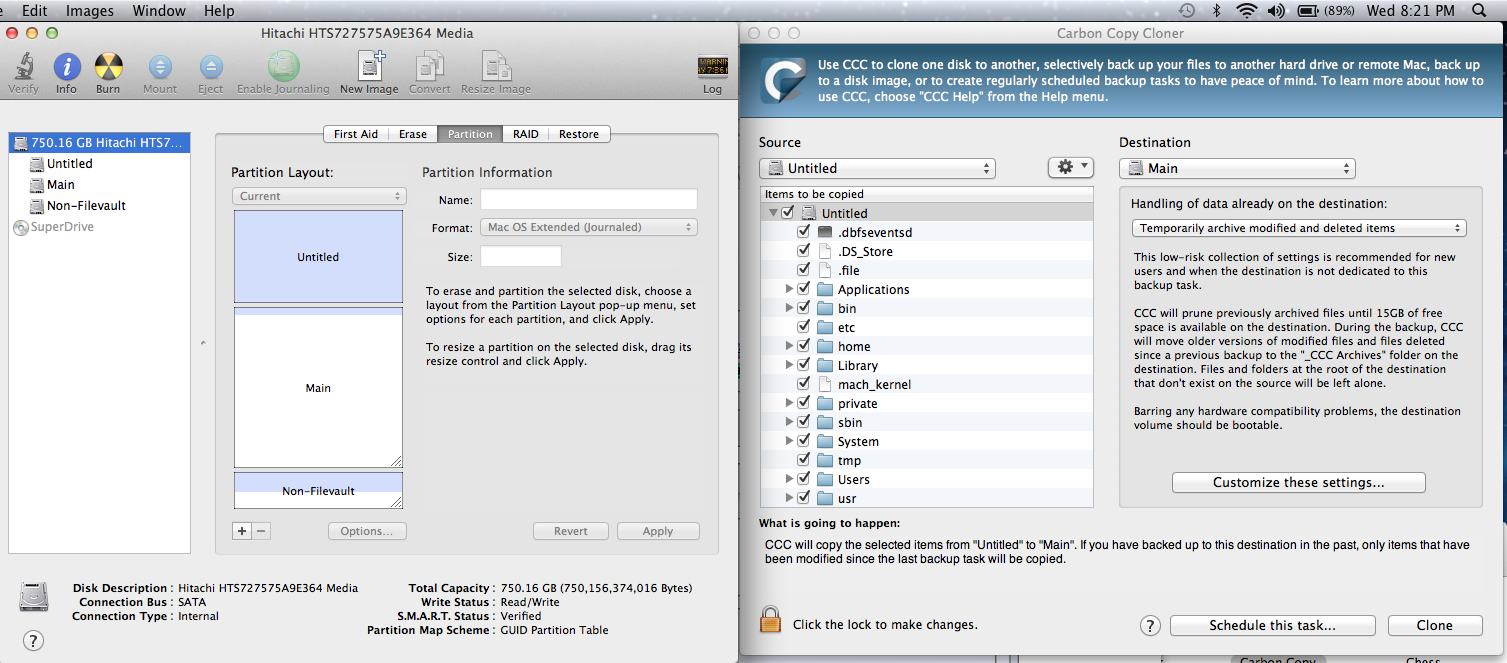Uncheck the Library folder checkbox
The image size is (1507, 663).
(804, 365)
